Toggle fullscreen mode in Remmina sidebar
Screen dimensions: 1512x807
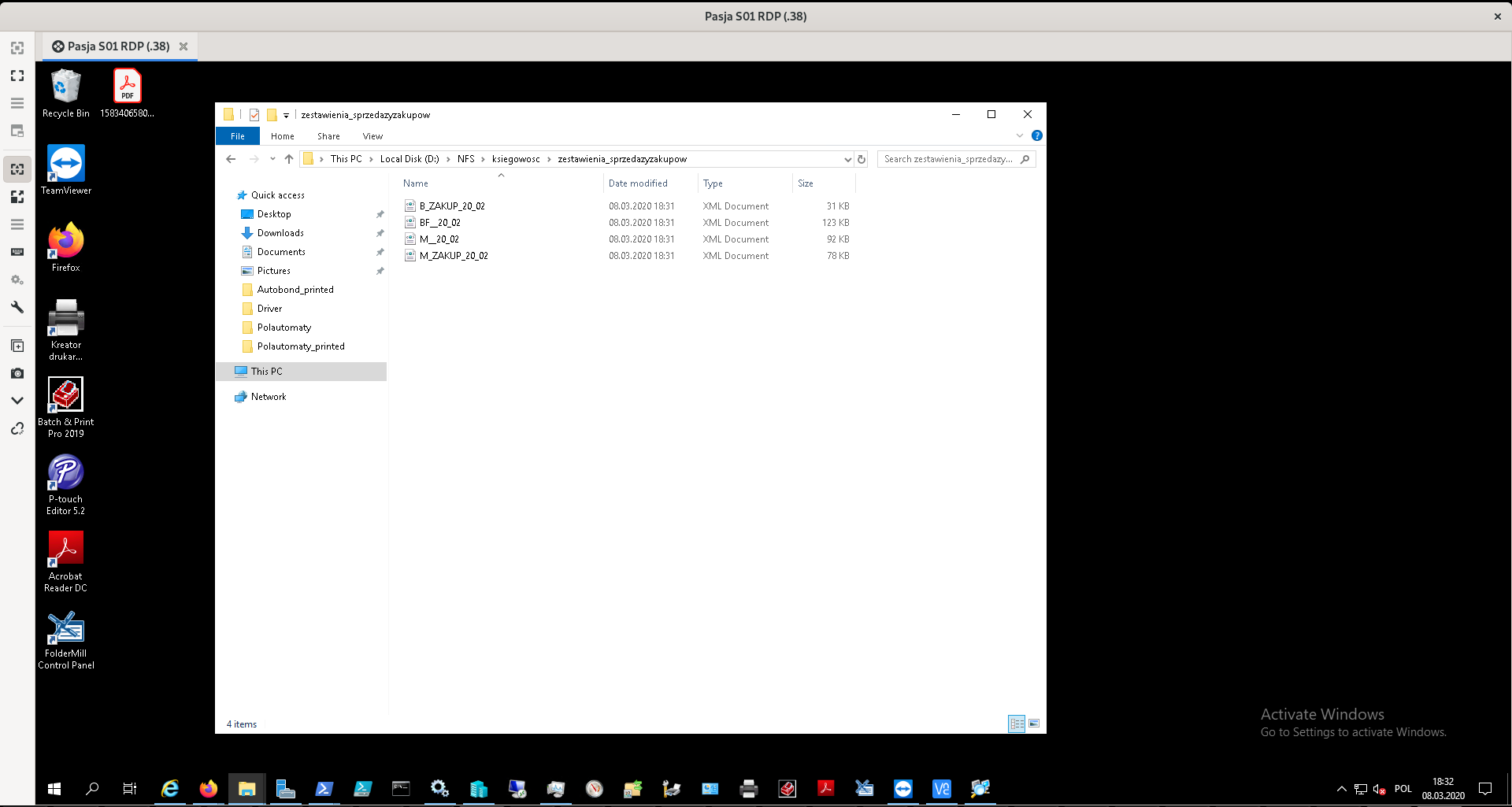click(17, 76)
